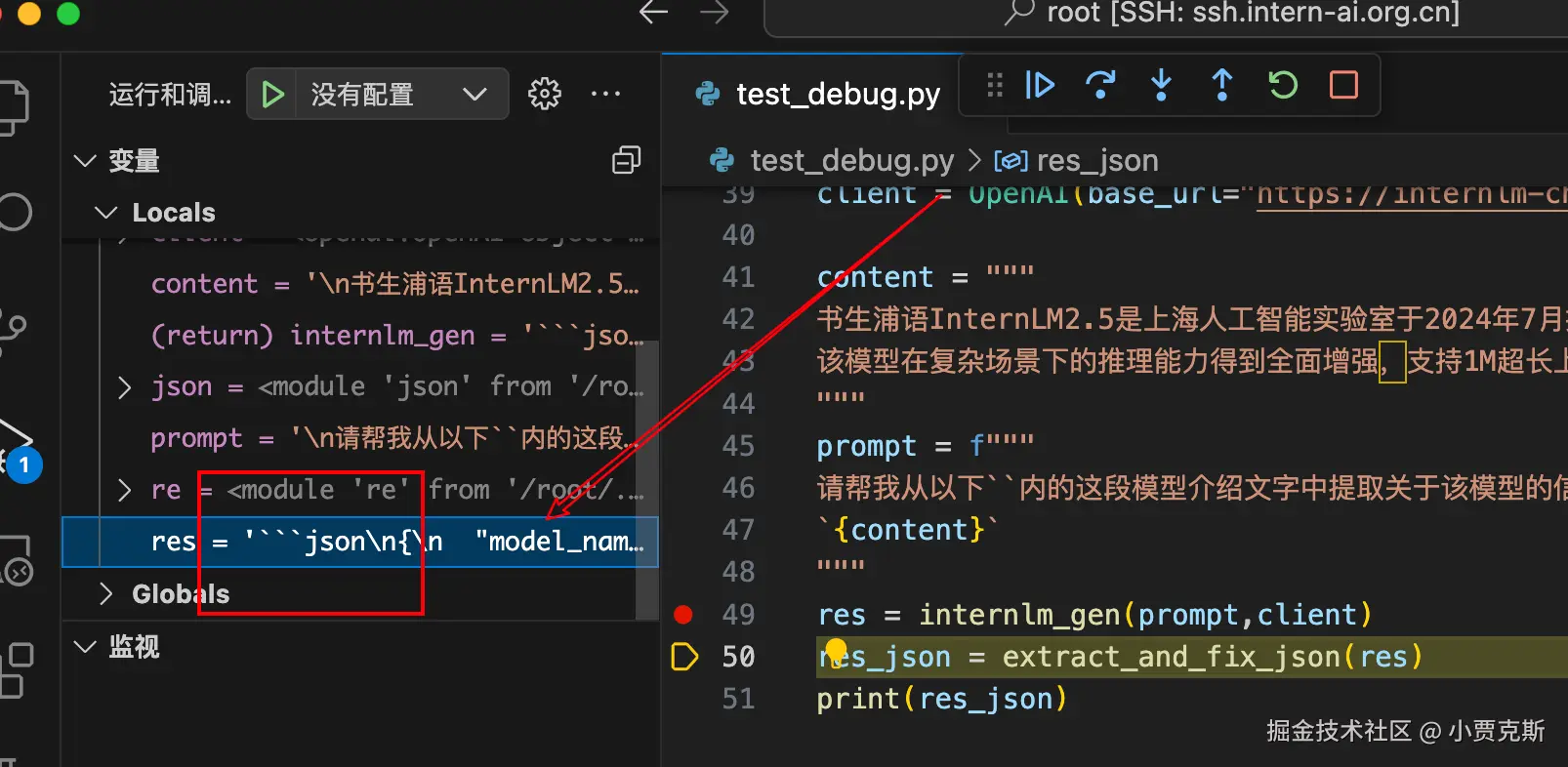
Task: Select the res variable row
Action: click(359, 542)
